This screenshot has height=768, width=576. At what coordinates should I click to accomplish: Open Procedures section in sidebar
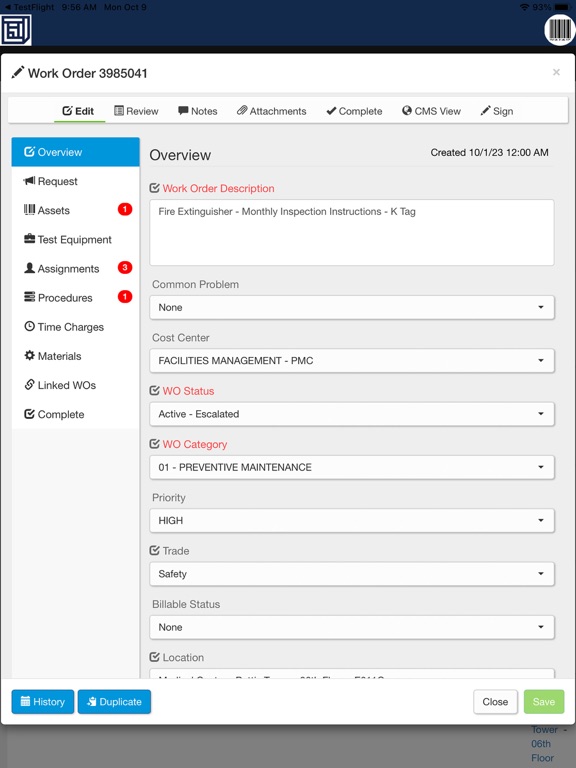coord(75,298)
